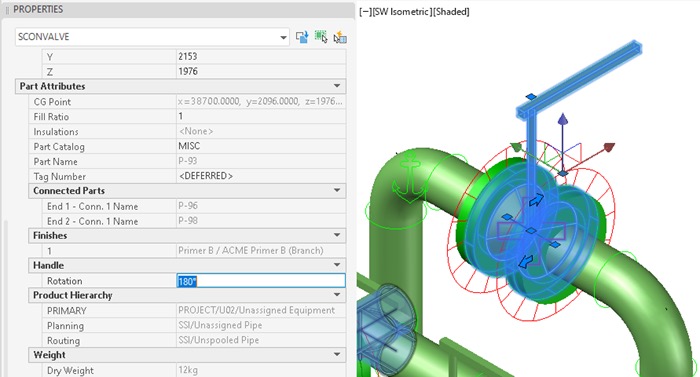Viewport: 700px width, 377px height.
Task: Click the Select Objects icon
Action: pos(321,37)
